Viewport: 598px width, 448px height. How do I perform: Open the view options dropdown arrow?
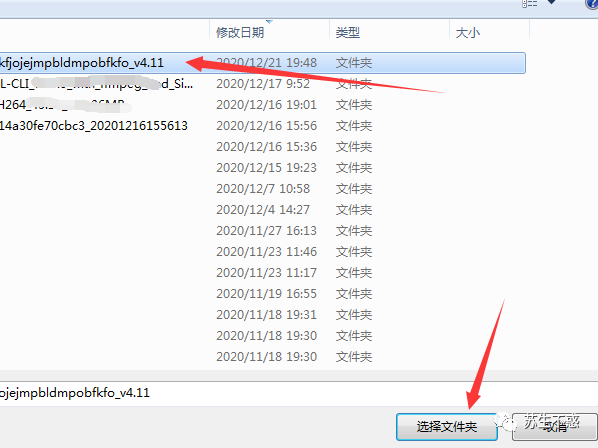pyautogui.click(x=551, y=2)
